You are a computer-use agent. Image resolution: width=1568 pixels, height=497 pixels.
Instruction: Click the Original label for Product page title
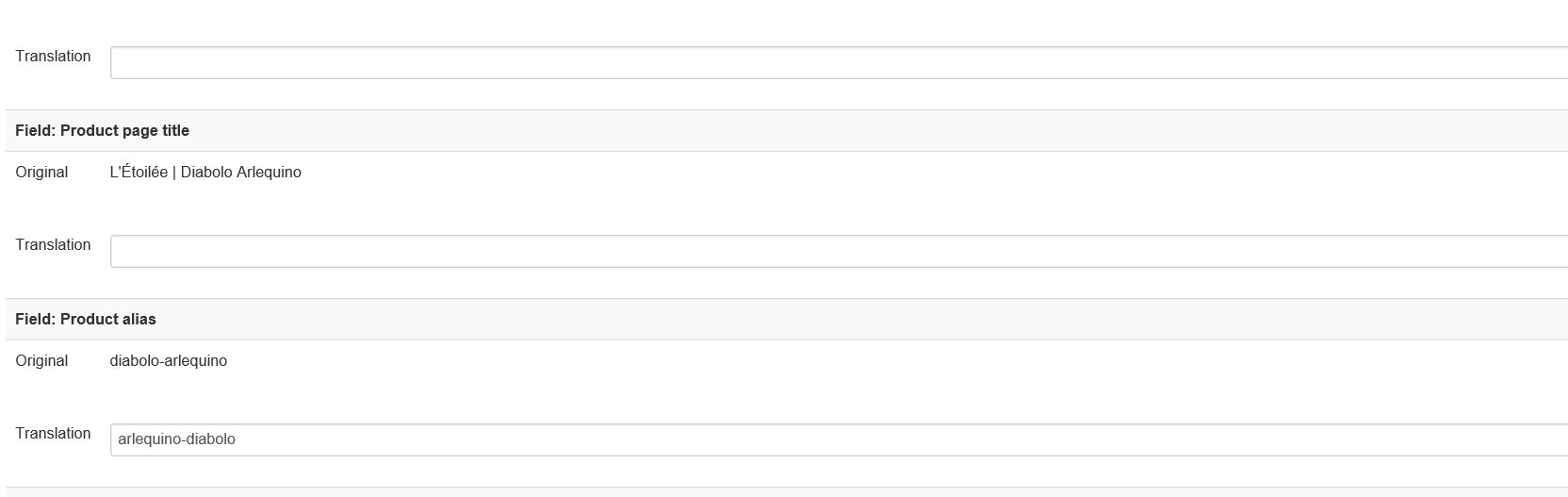point(41,173)
